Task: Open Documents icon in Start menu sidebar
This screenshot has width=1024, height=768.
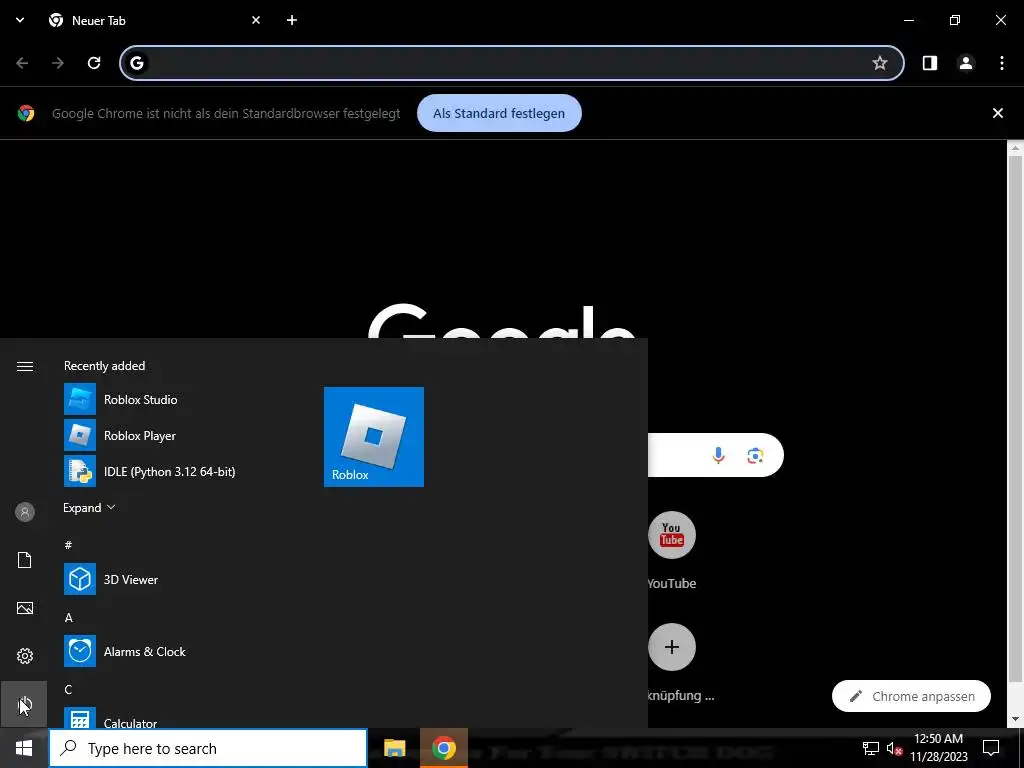Action: pos(24,560)
